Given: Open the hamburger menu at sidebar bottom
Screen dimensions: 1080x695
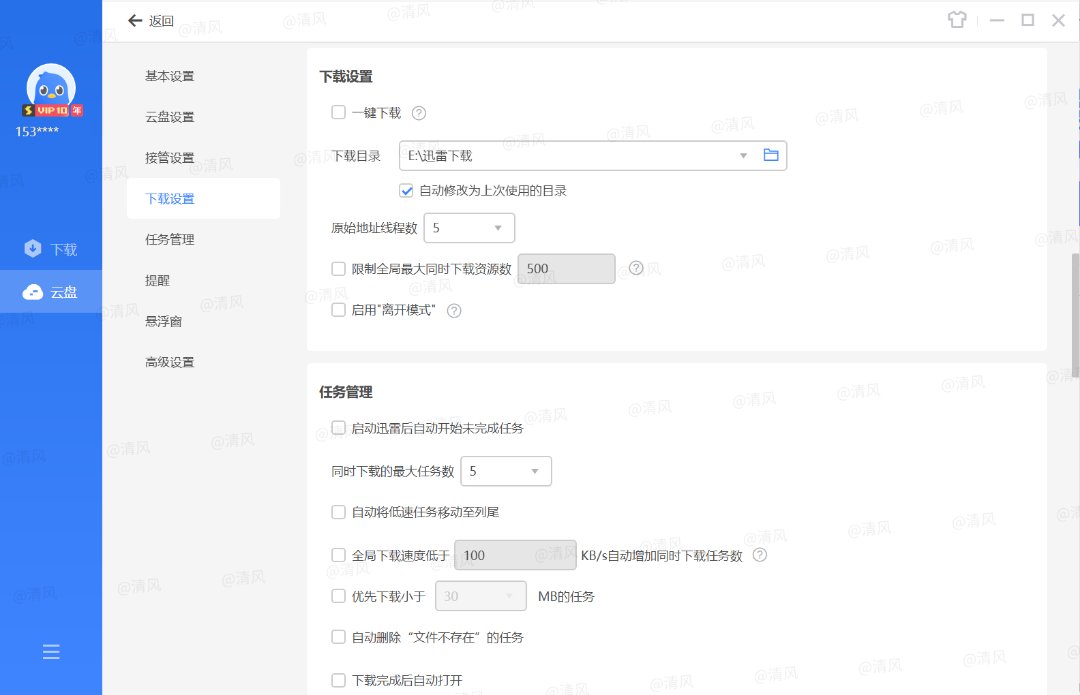Looking at the screenshot, I should [x=51, y=652].
